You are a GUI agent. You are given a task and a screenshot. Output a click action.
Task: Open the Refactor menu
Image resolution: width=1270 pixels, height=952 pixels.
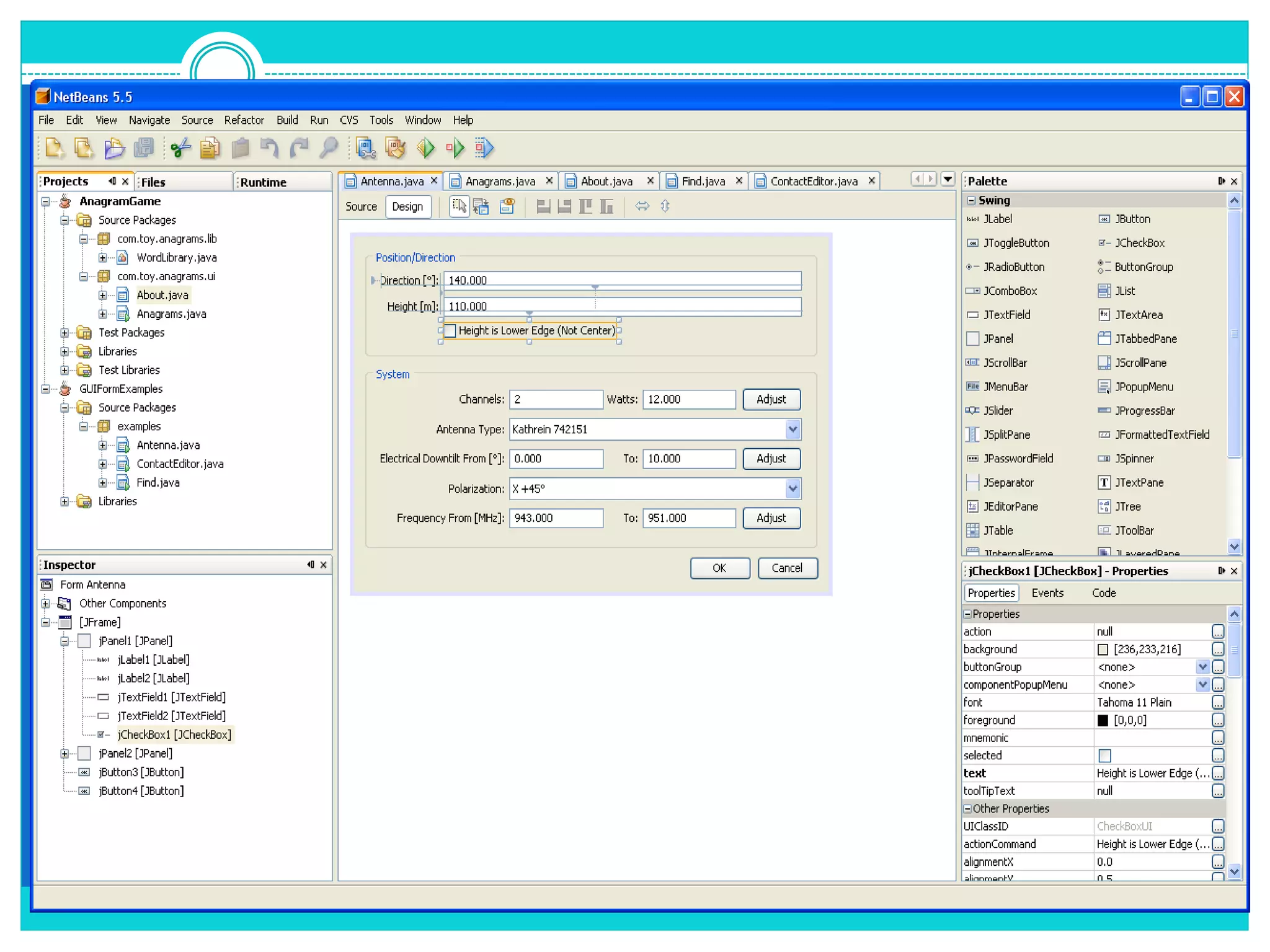[x=244, y=120]
